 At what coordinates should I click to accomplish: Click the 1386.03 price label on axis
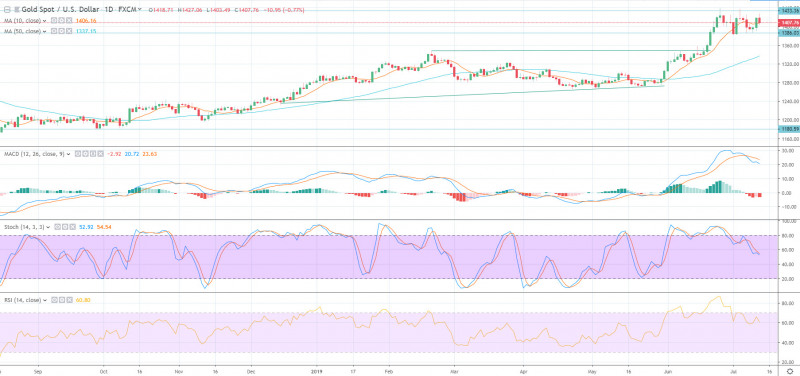[x=789, y=33]
